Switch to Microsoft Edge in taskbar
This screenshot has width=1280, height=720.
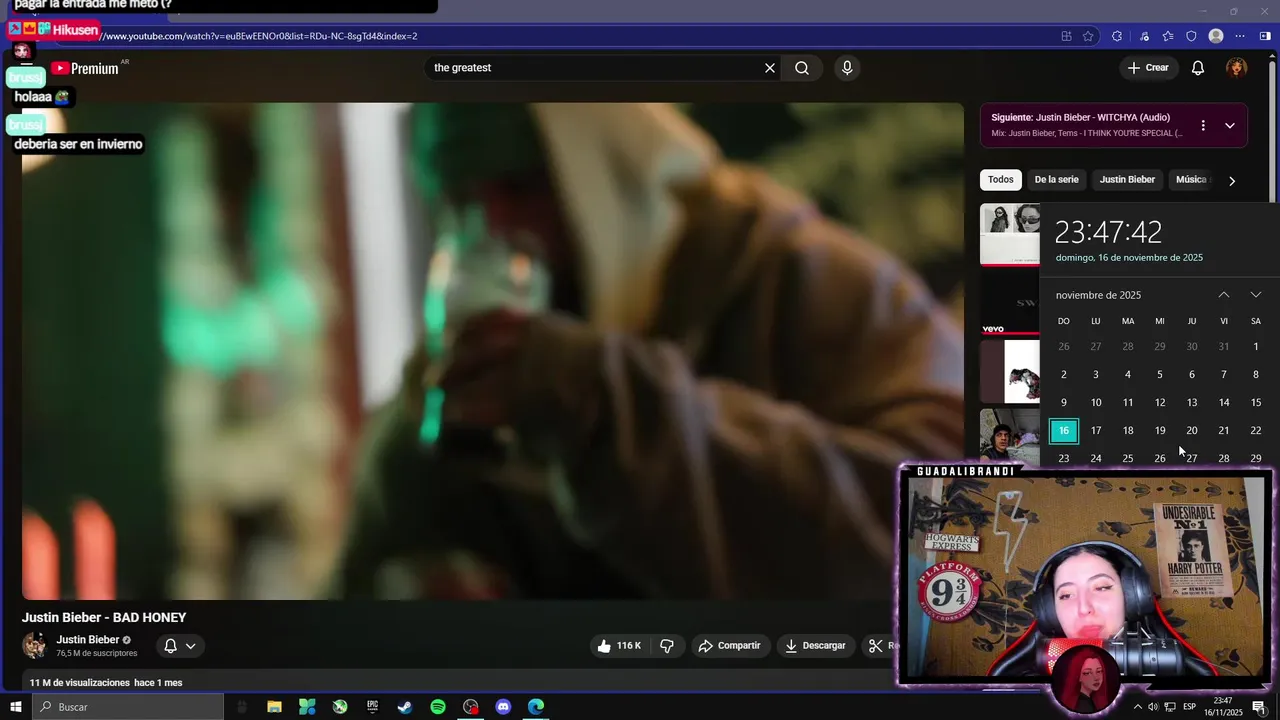[536, 707]
